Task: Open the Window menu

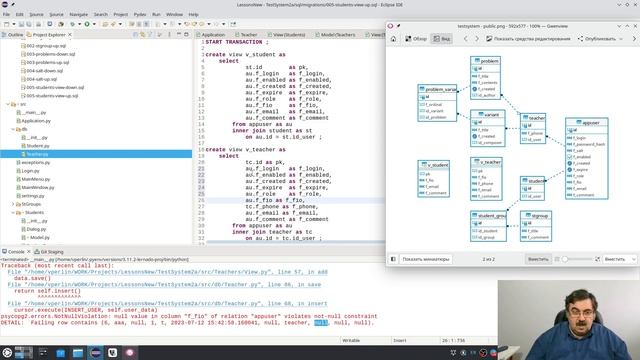Action: [x=174, y=14]
